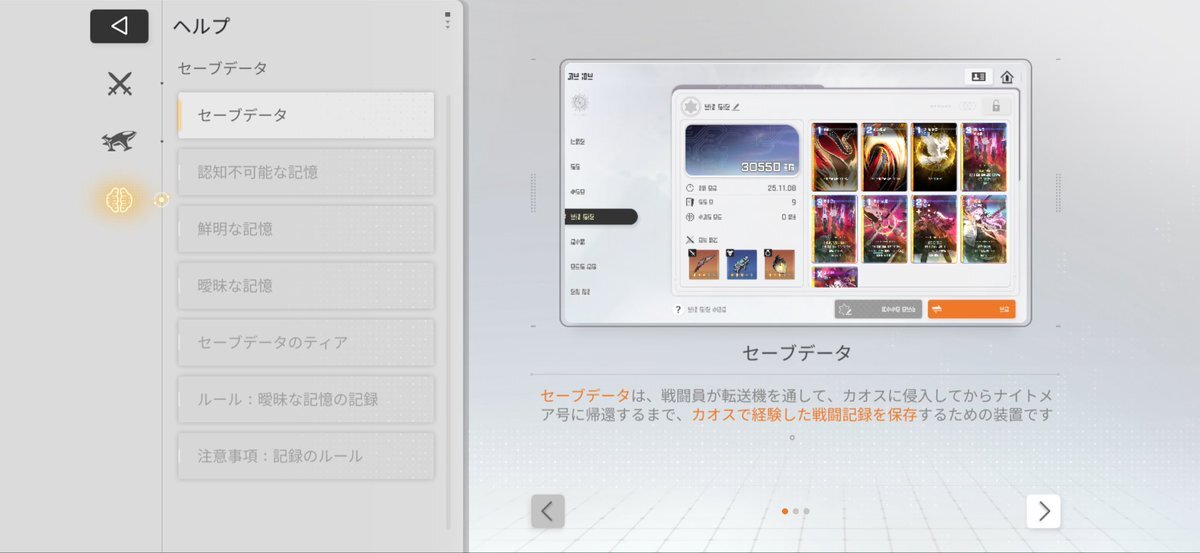Select 注意事項：記録のルール topic
1200x553 pixels.
point(306,456)
